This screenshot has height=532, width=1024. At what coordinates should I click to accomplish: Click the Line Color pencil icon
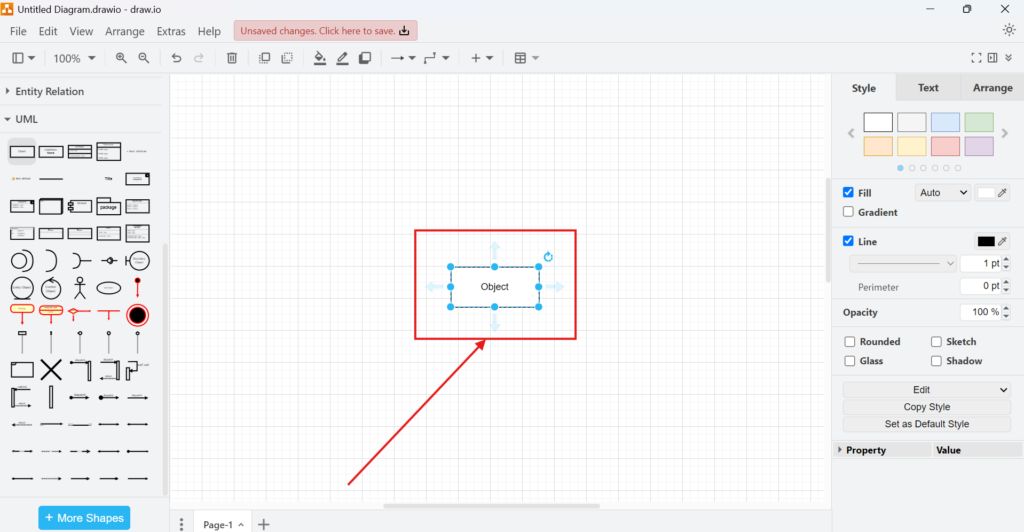point(342,58)
